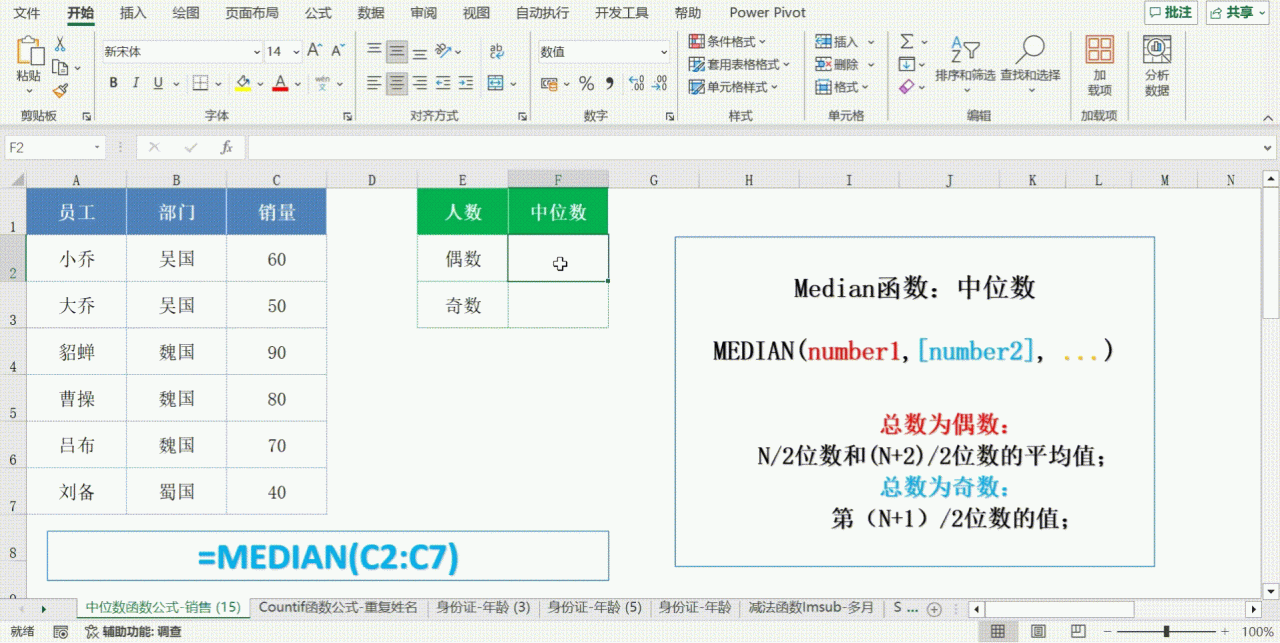The image size is (1280, 643).
Task: Toggle Align Right horizontal alignment
Action: coord(420,83)
